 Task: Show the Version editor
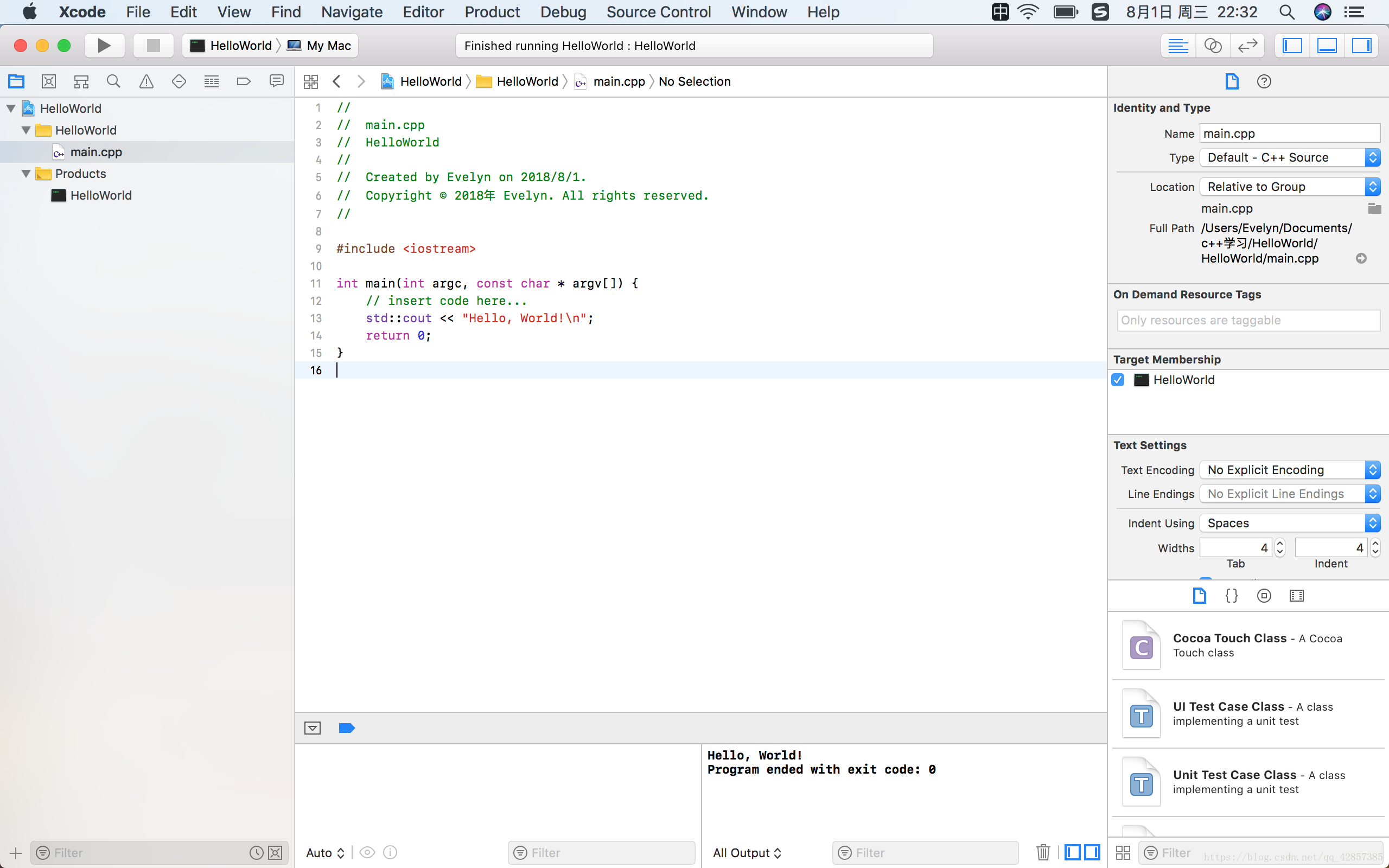(x=1247, y=46)
